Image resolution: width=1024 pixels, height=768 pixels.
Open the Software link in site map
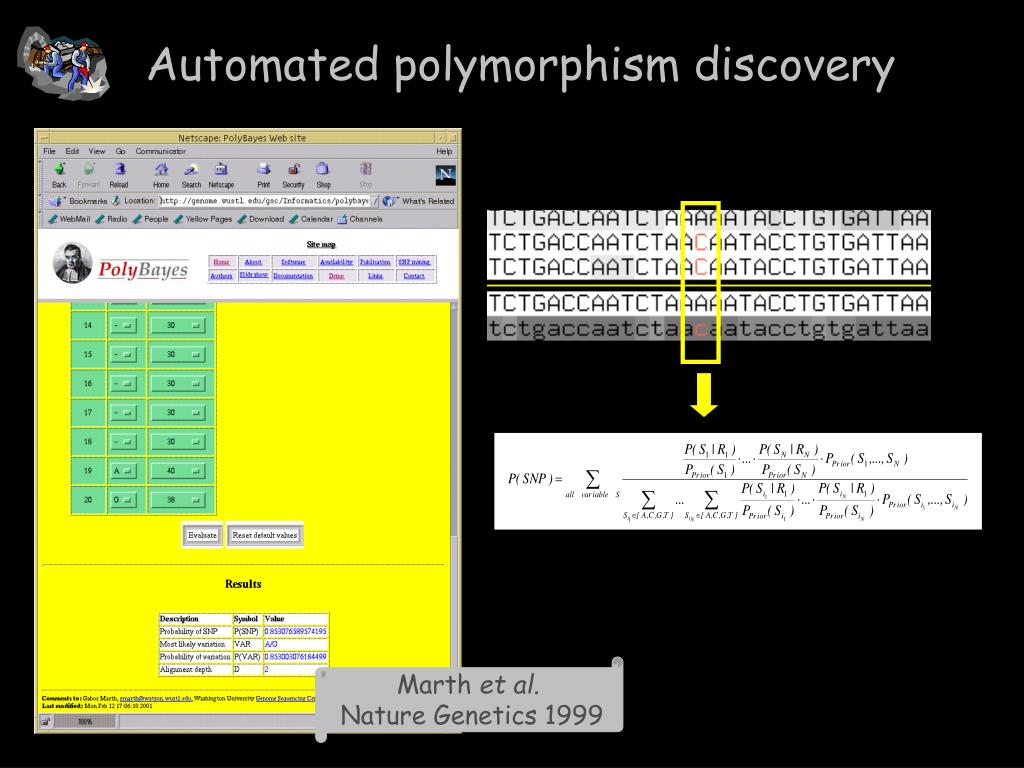(293, 262)
